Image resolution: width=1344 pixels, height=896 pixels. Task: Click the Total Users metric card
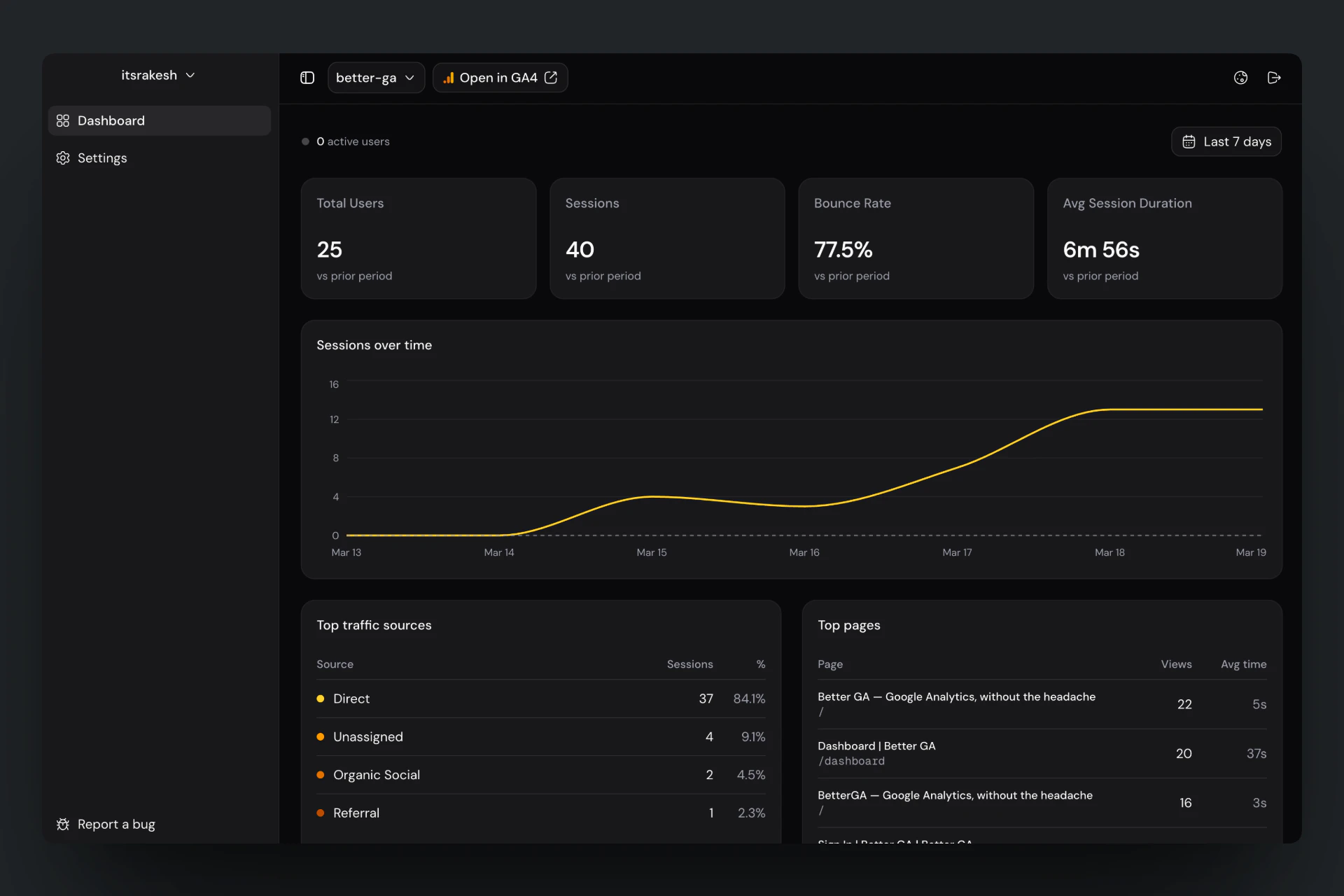(x=419, y=238)
